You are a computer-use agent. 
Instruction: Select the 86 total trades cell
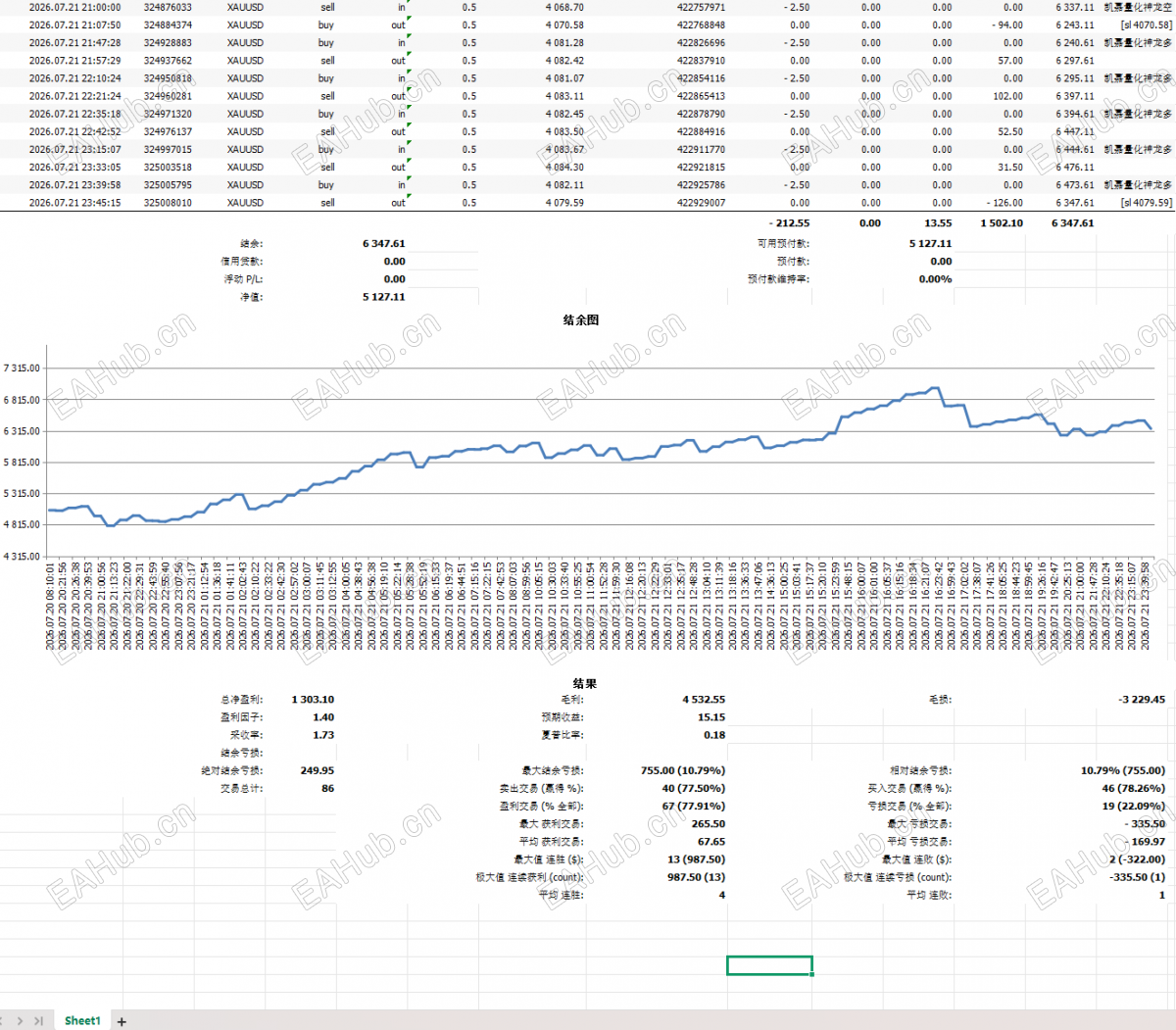[327, 788]
